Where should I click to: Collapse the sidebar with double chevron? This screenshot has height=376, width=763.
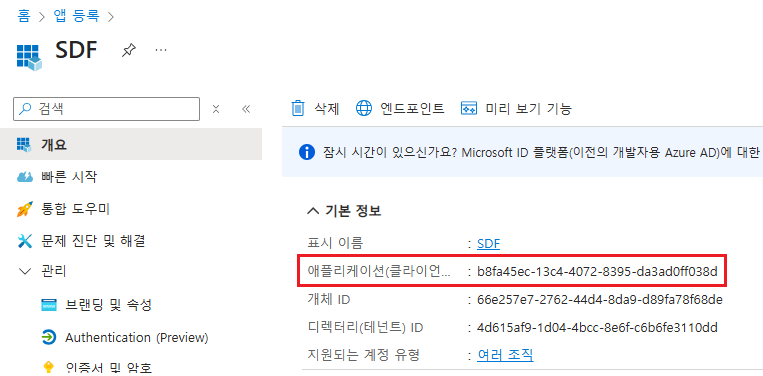pos(246,109)
